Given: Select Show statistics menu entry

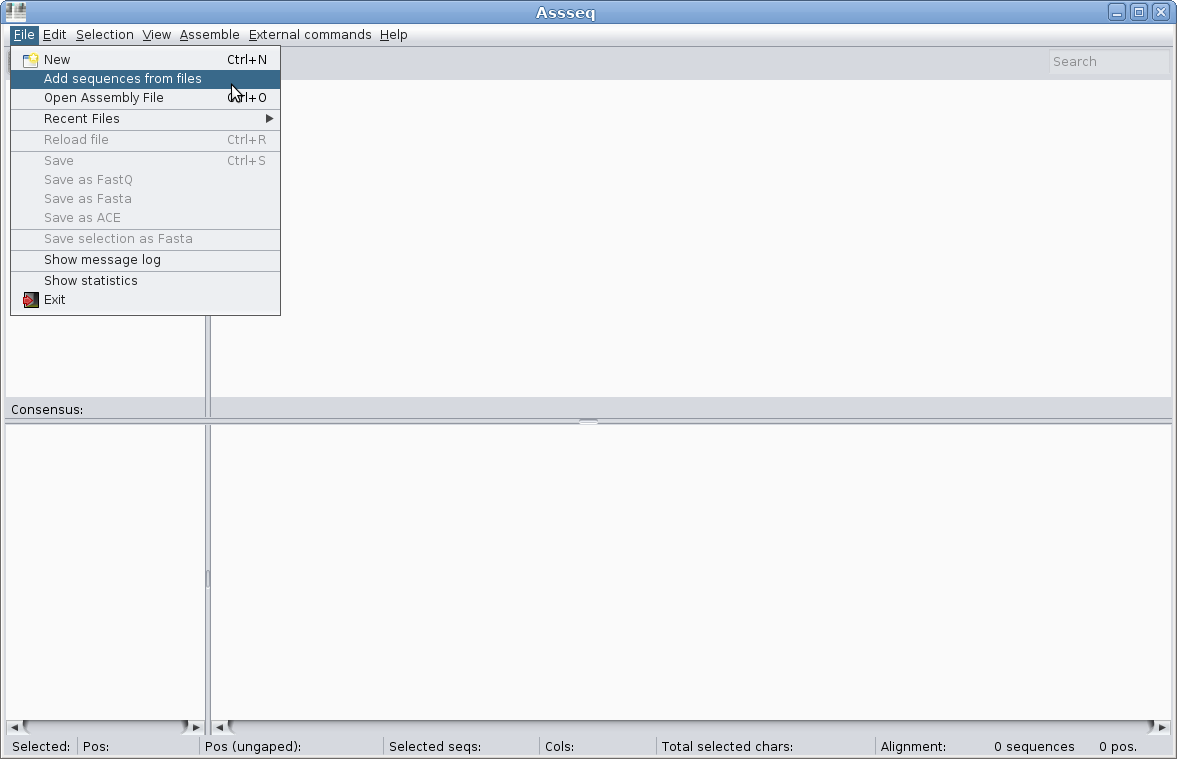Looking at the screenshot, I should (x=146, y=281).
